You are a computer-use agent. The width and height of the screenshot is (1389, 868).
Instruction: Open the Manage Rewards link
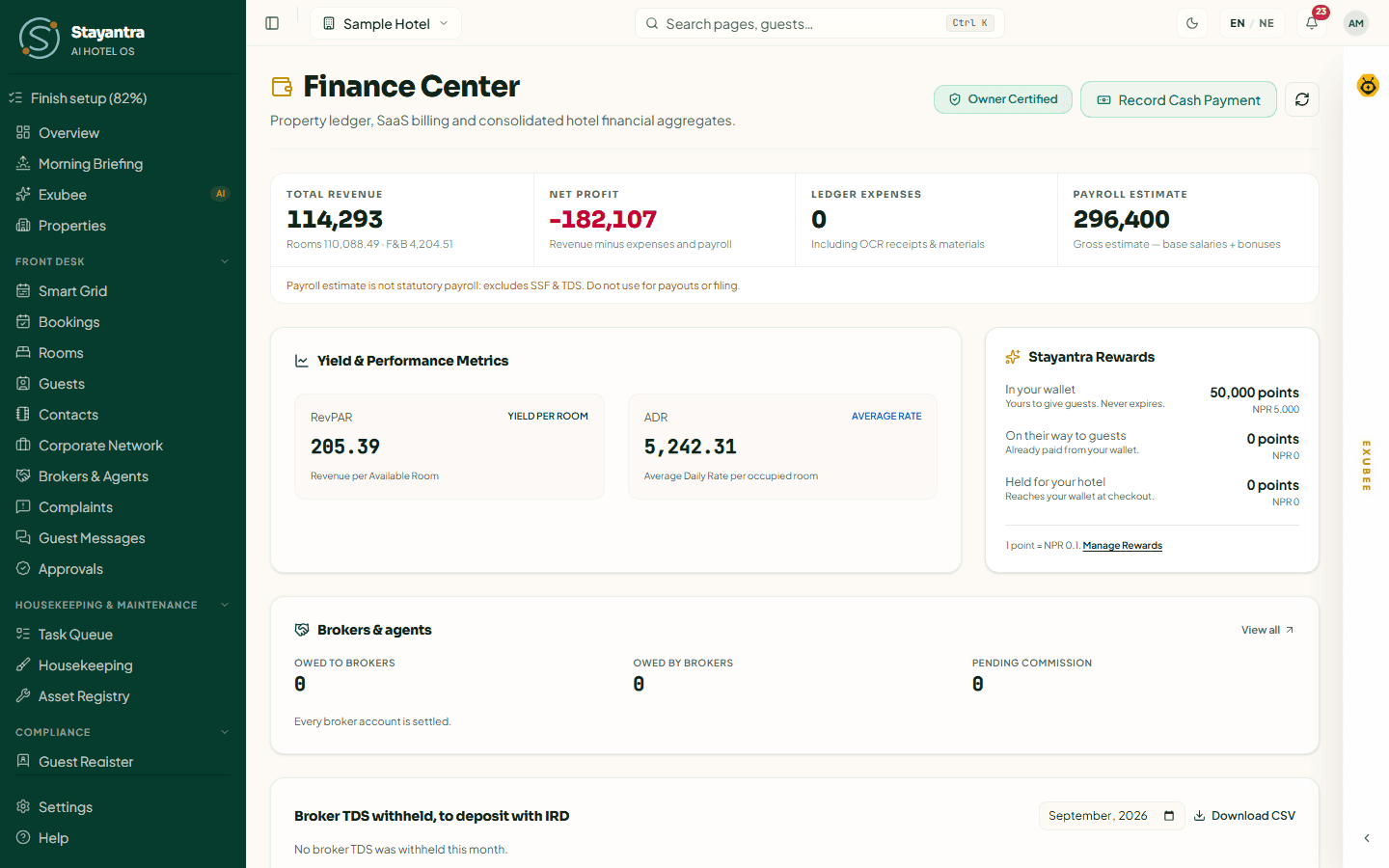click(x=1122, y=546)
